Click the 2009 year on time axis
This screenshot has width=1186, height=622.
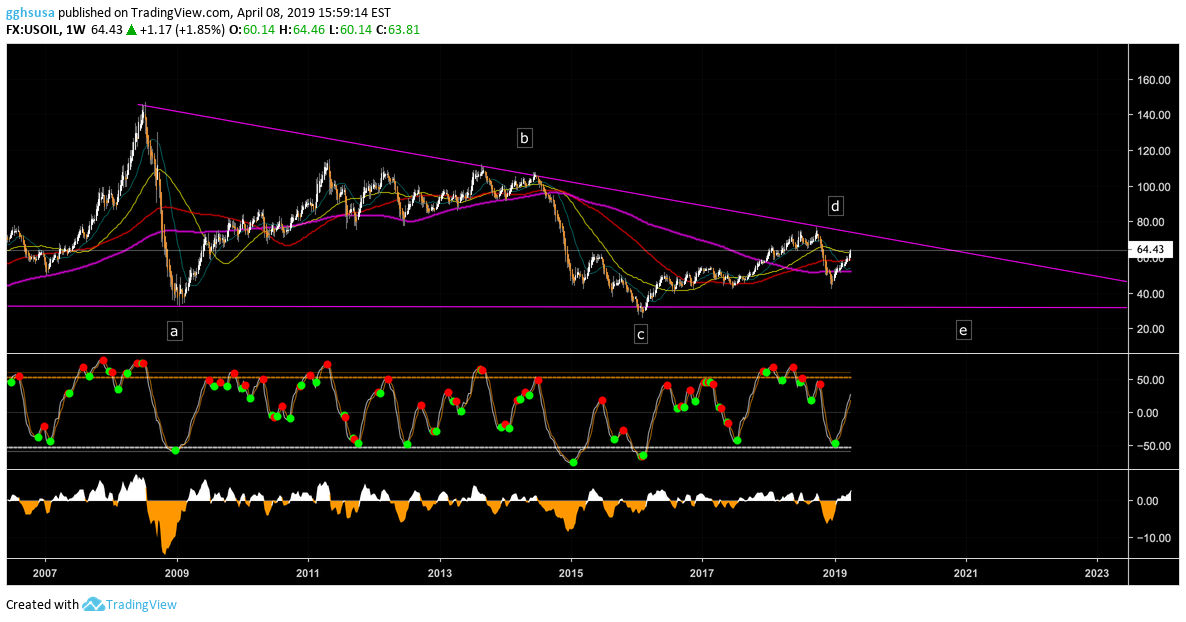pyautogui.click(x=177, y=574)
